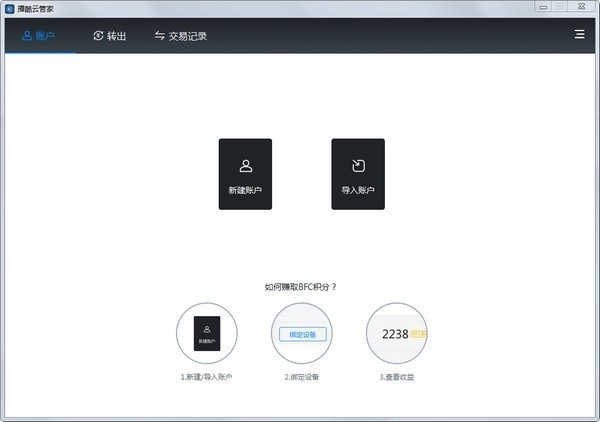The image size is (600, 422).
Task: Click the 2238 BFC earnings circle
Action: (397, 333)
